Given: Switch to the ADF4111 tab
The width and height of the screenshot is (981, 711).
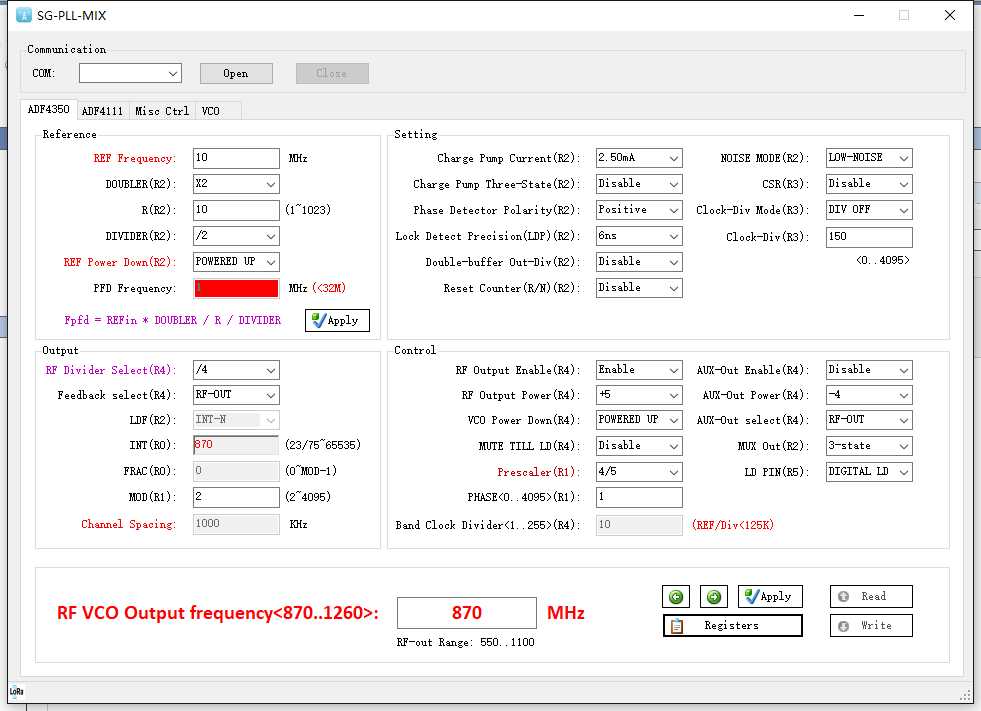Looking at the screenshot, I should pos(103,111).
